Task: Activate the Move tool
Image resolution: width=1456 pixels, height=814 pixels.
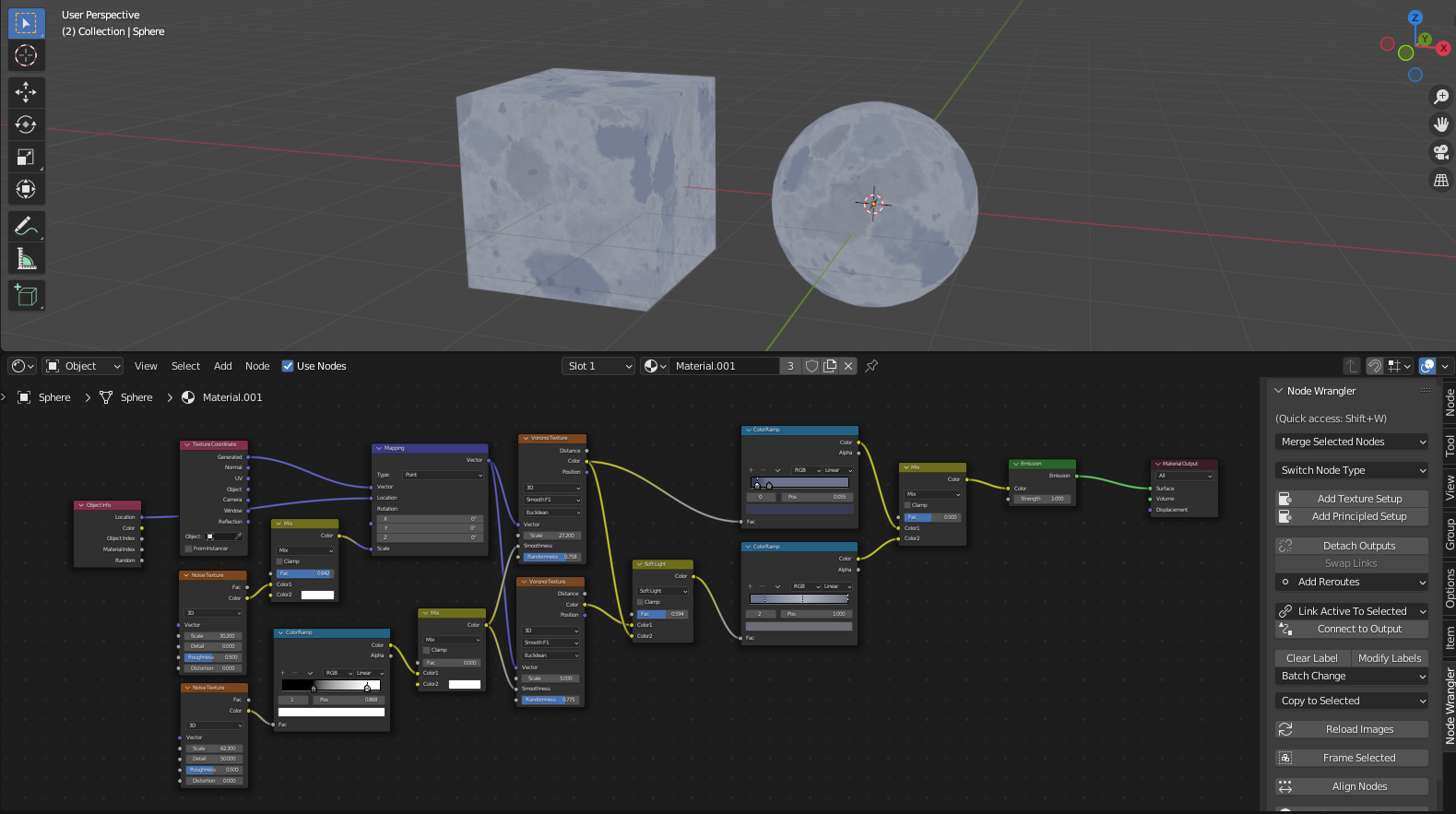Action: [x=26, y=91]
